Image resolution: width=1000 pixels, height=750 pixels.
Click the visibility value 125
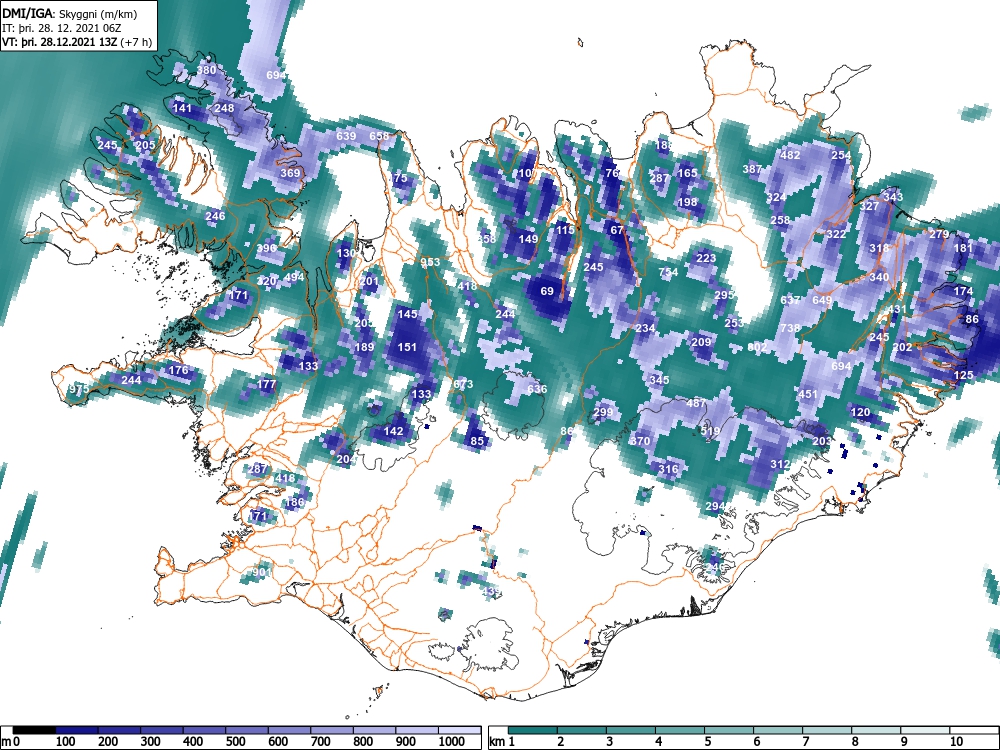[x=963, y=375]
